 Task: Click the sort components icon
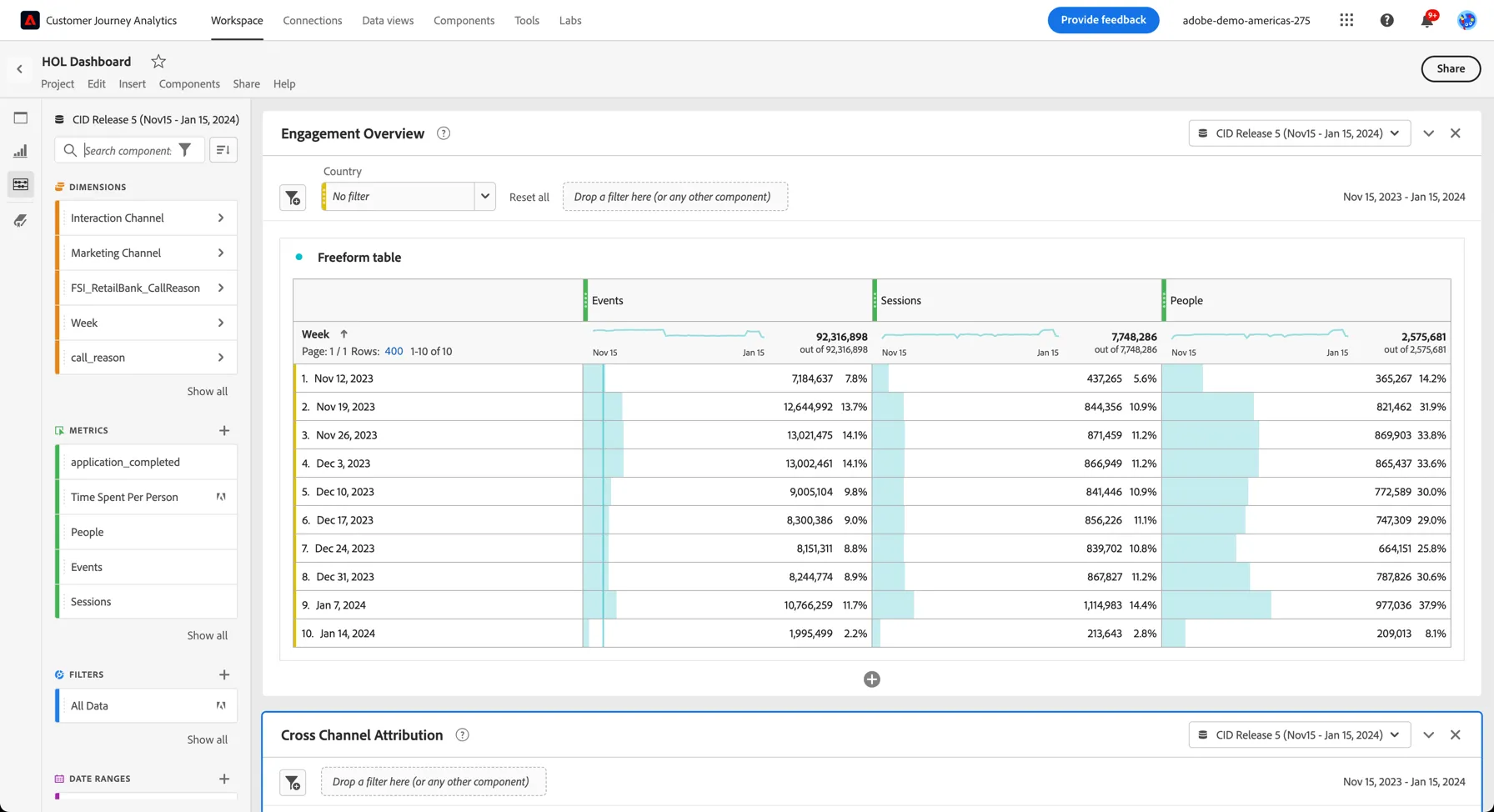point(223,150)
